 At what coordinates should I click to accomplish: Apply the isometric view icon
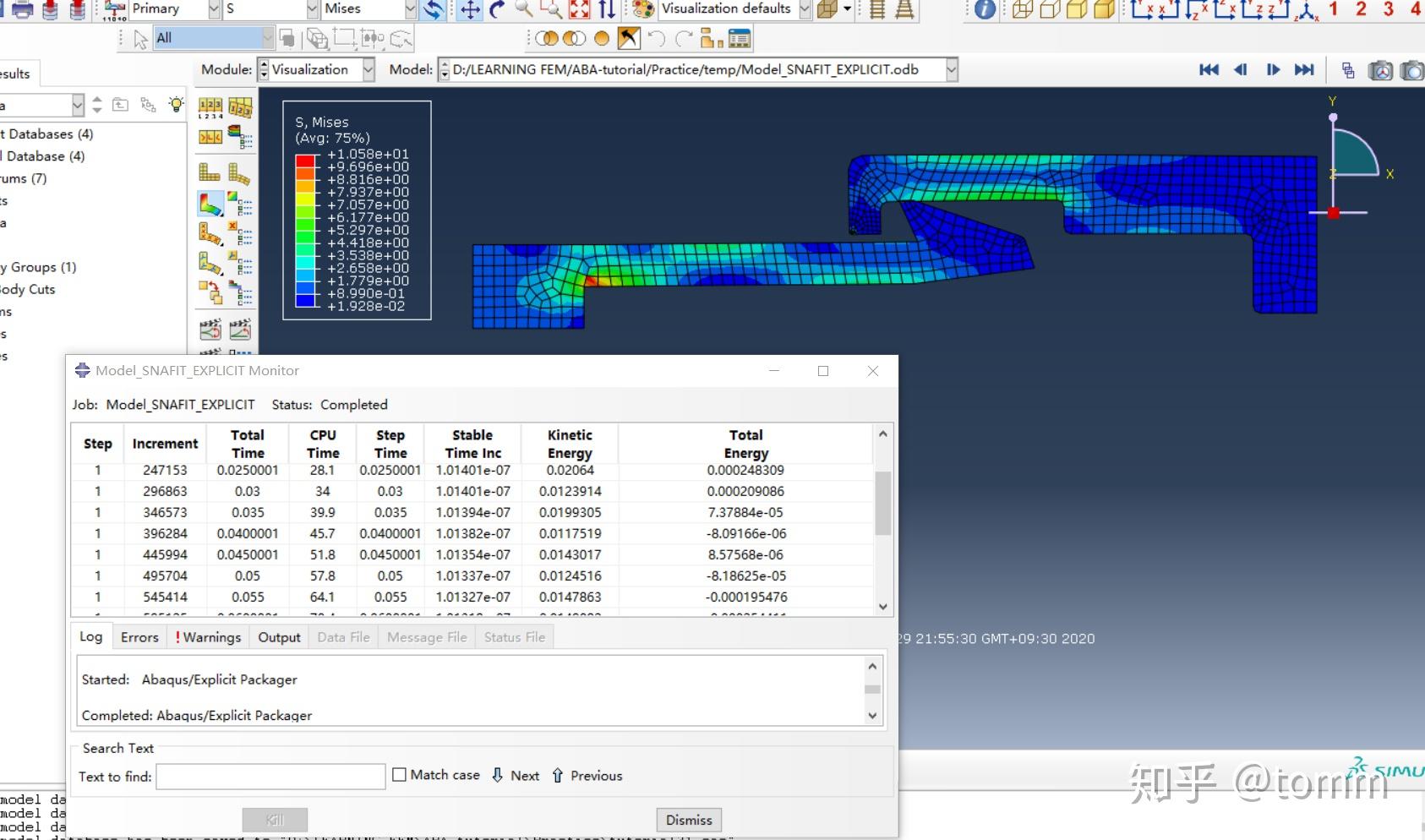tap(1308, 10)
